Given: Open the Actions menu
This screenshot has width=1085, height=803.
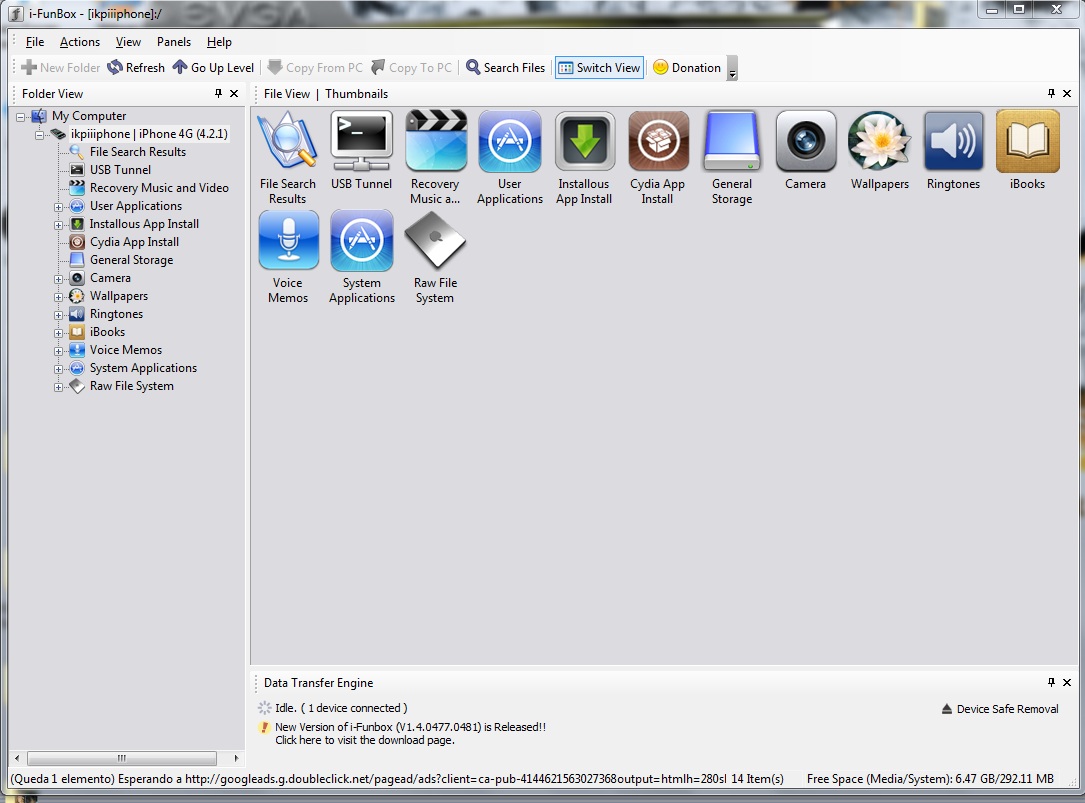Looking at the screenshot, I should [x=80, y=42].
